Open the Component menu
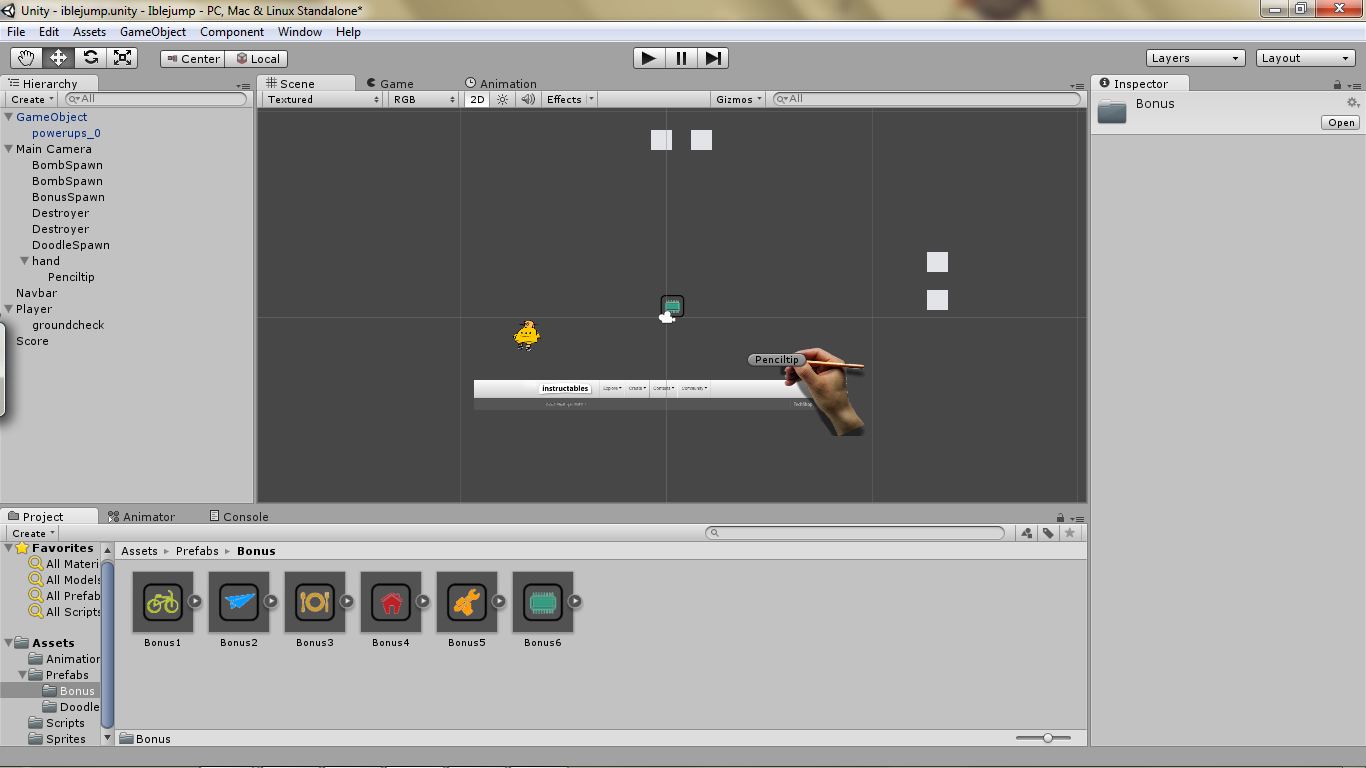The image size is (1366, 768). click(x=232, y=32)
